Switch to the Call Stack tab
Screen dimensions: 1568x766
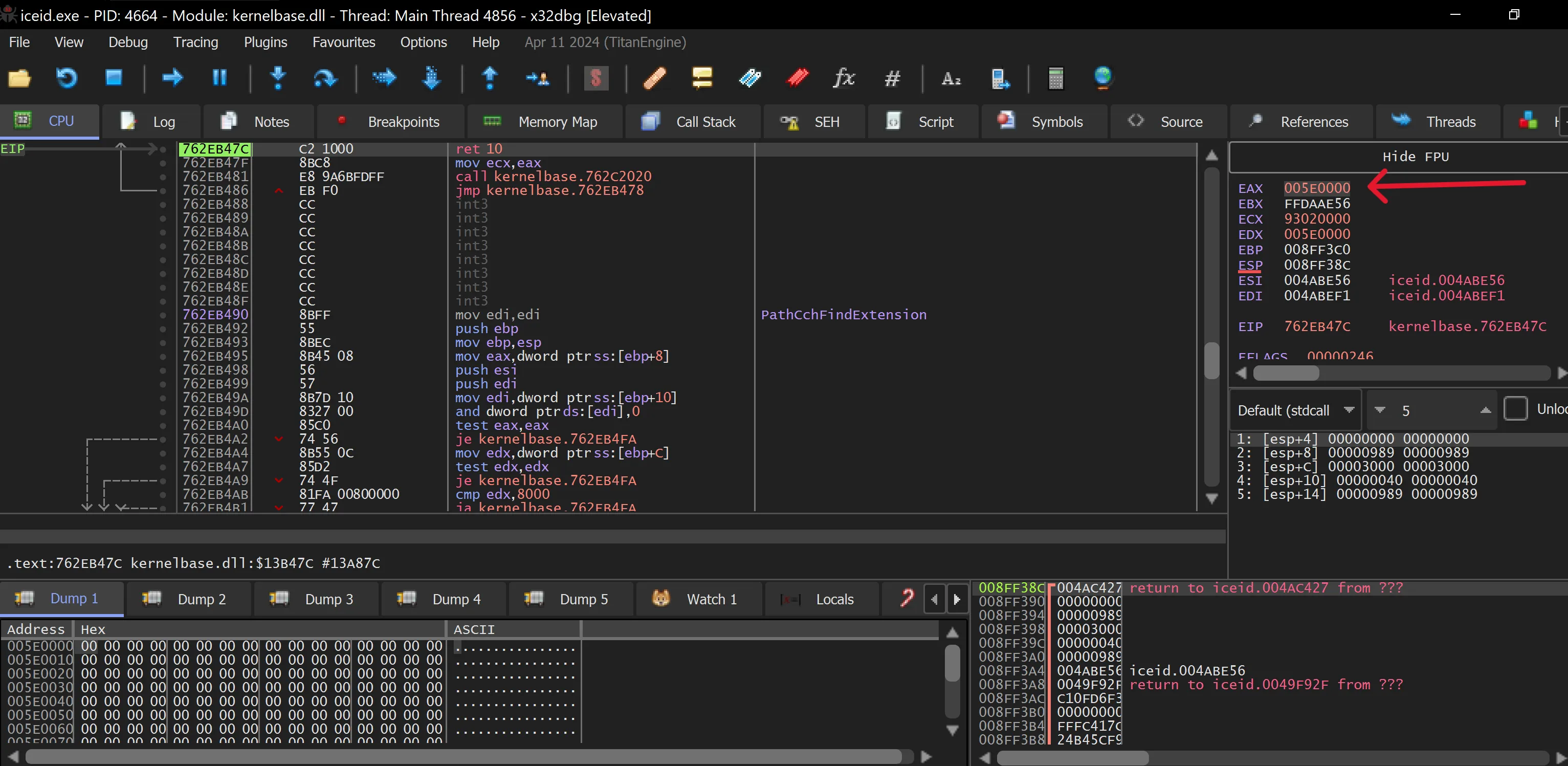pyautogui.click(x=693, y=122)
